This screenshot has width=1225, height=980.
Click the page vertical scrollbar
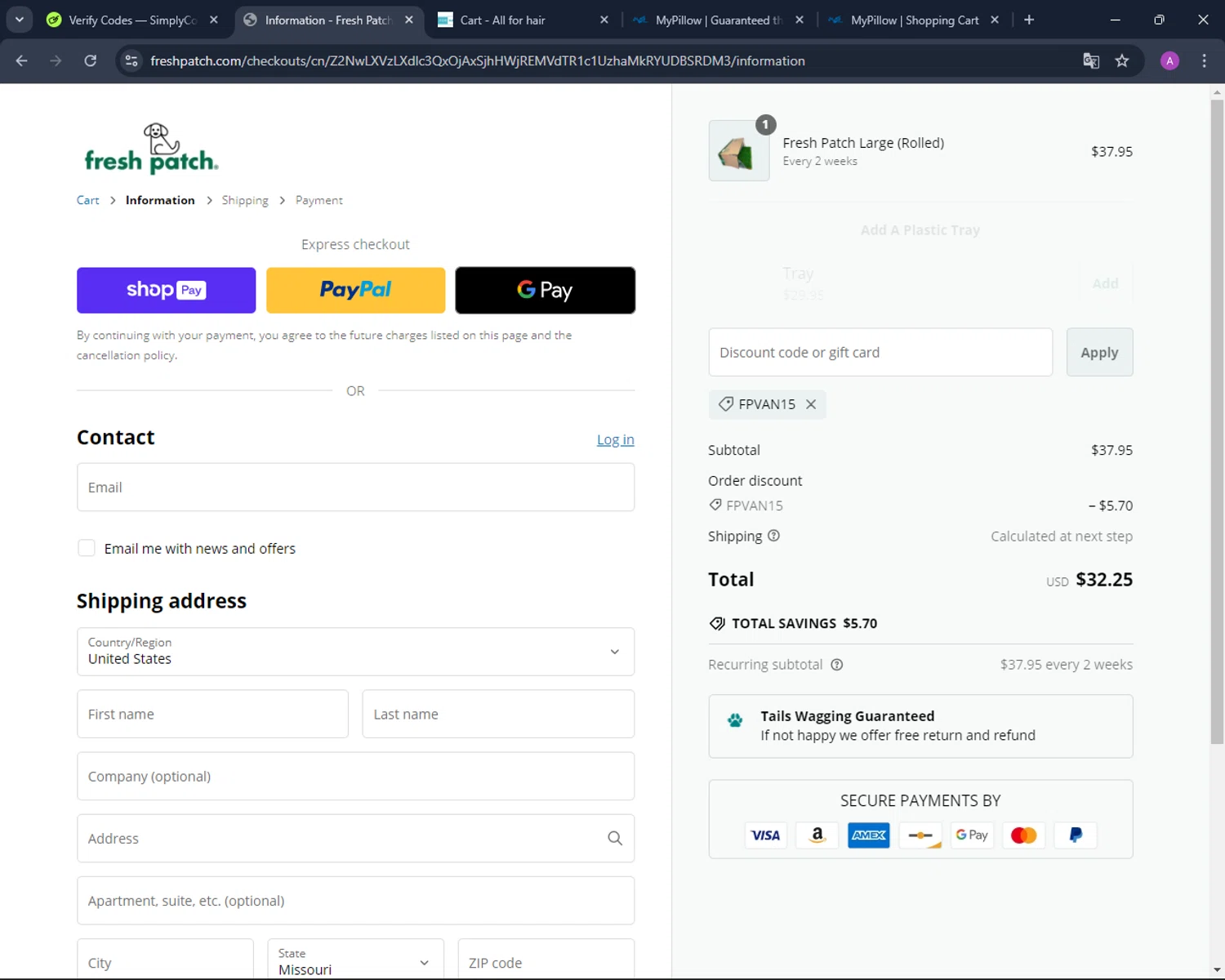point(1217,421)
